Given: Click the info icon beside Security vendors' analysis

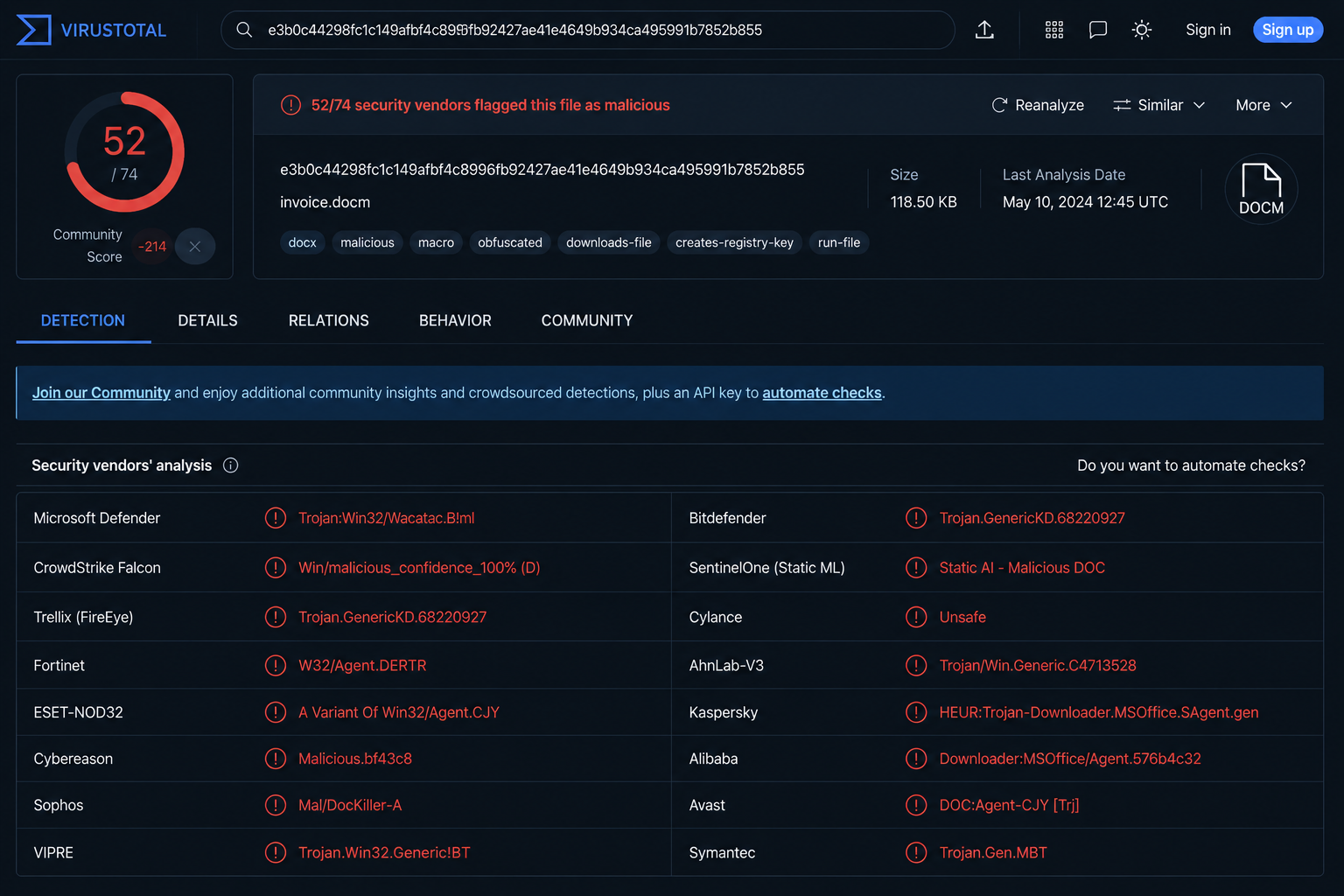Looking at the screenshot, I should click(x=231, y=465).
